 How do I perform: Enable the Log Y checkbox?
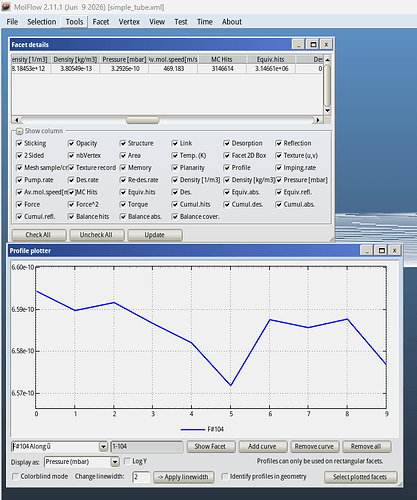127,461
